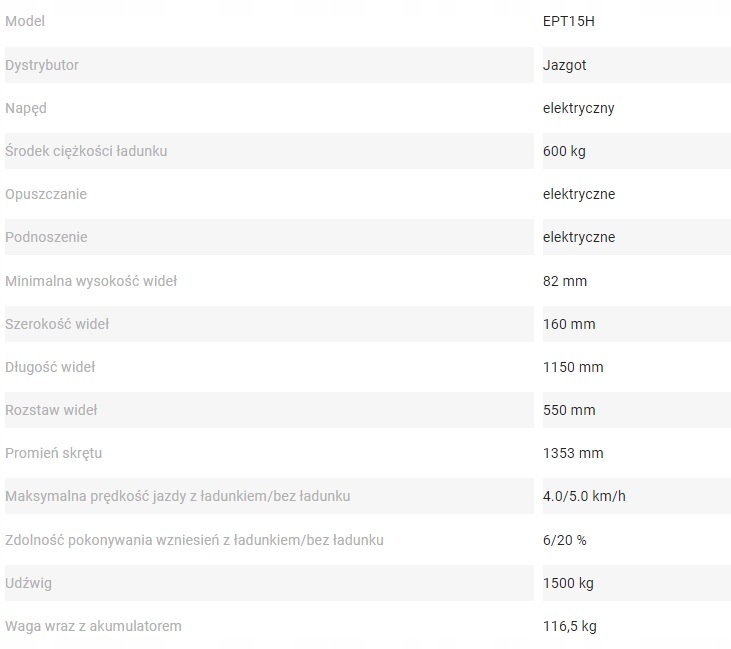
Task: Click the Rozstaw wideł label
Action: 51,410
